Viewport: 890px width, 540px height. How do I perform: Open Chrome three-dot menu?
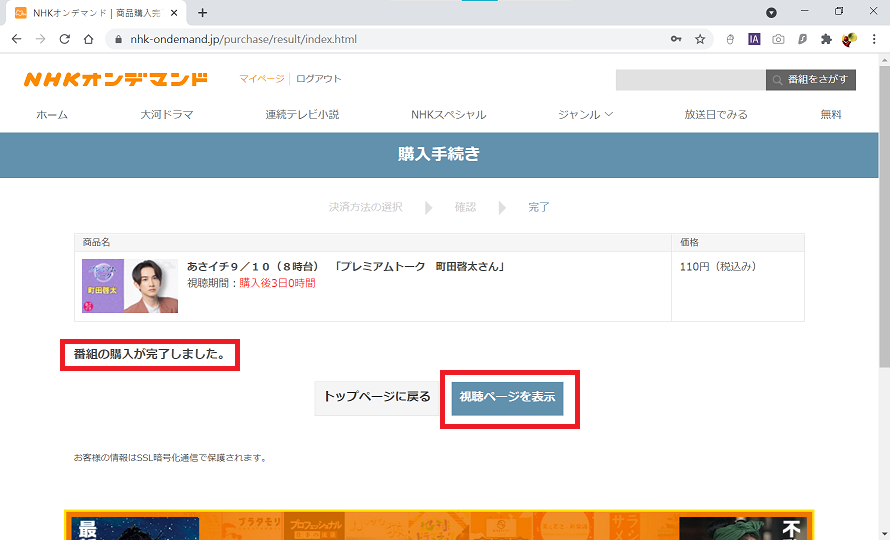874,39
